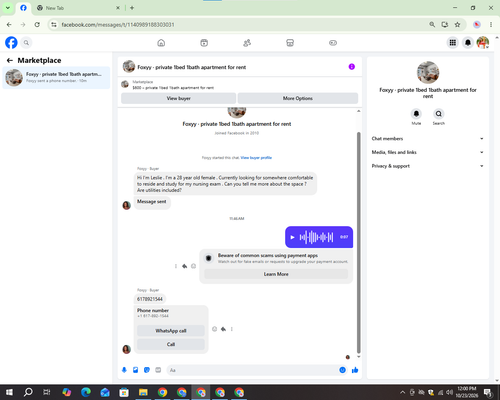Open the Marketplace storefront icon
The image size is (500, 400).
pyautogui.click(x=290, y=43)
